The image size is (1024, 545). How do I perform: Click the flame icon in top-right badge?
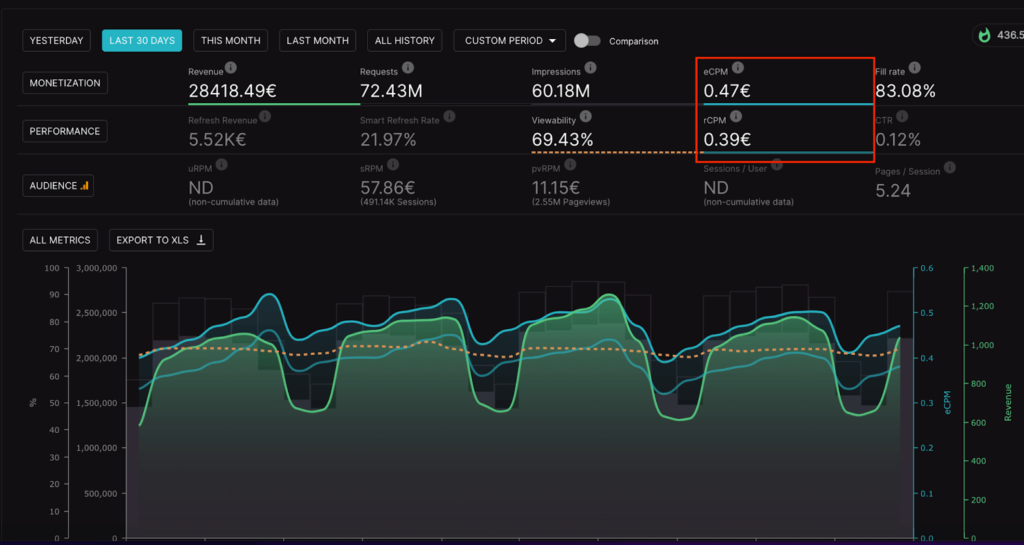[984, 36]
